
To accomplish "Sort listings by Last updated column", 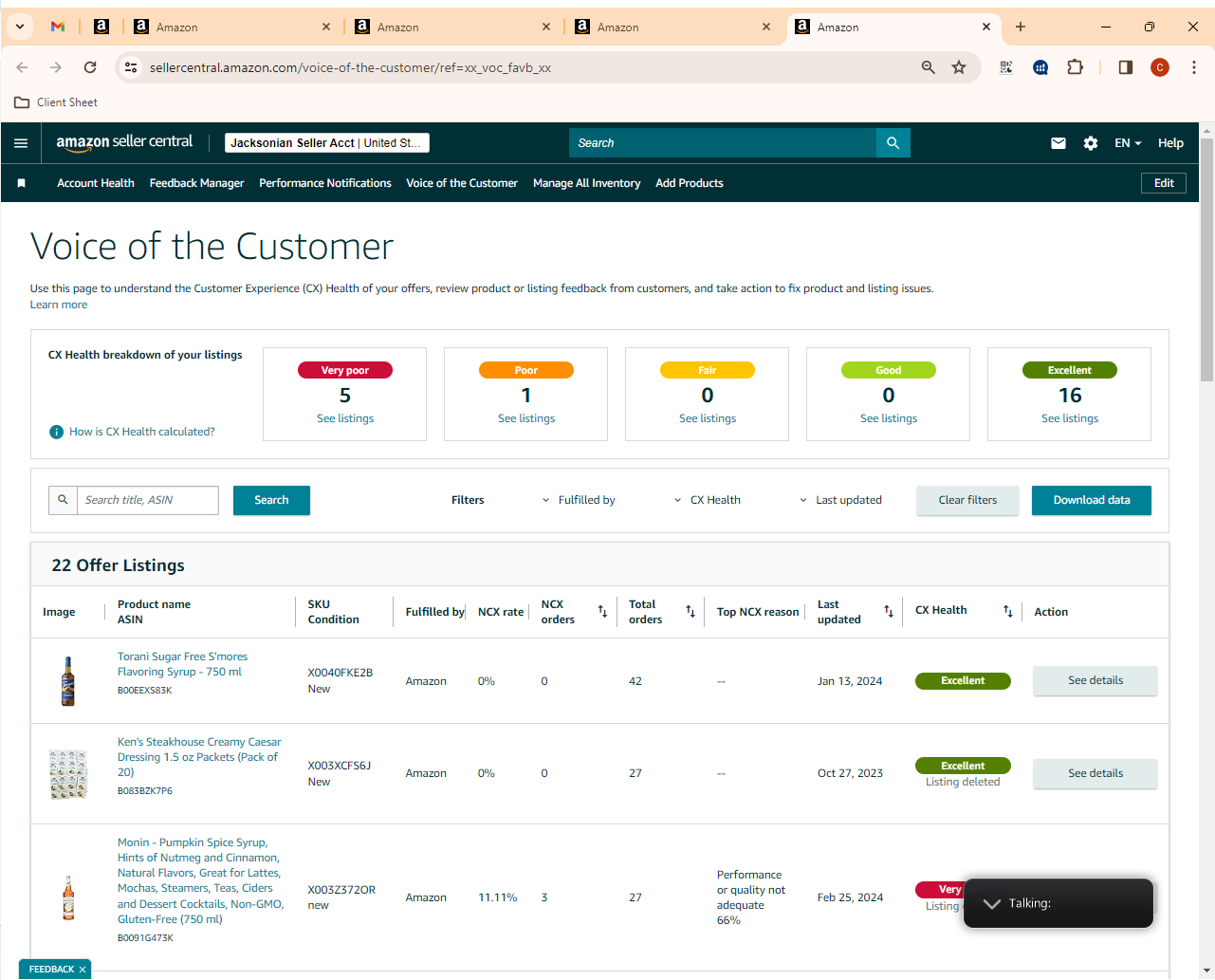I will [889, 612].
